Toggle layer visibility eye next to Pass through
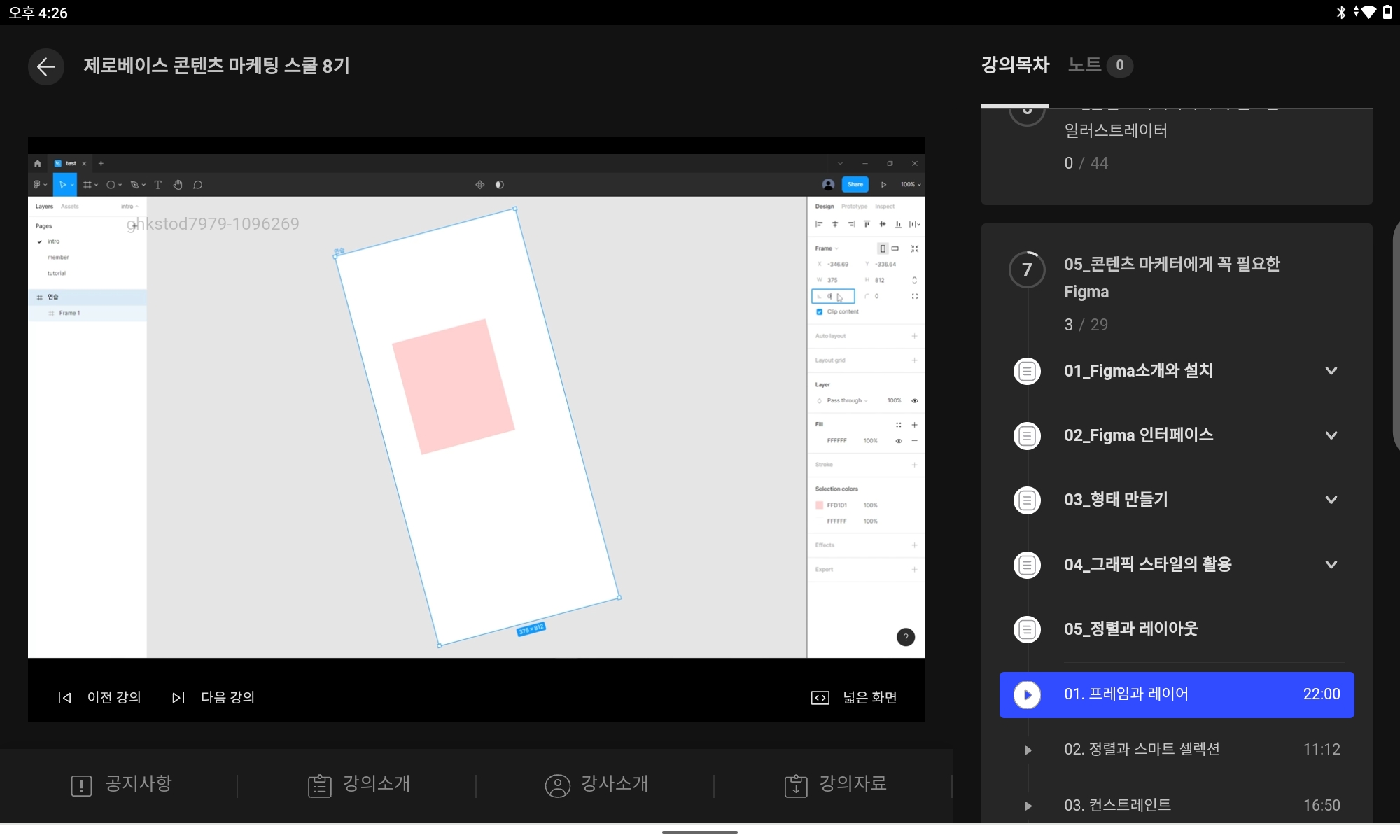The image size is (1400, 840). (x=914, y=401)
